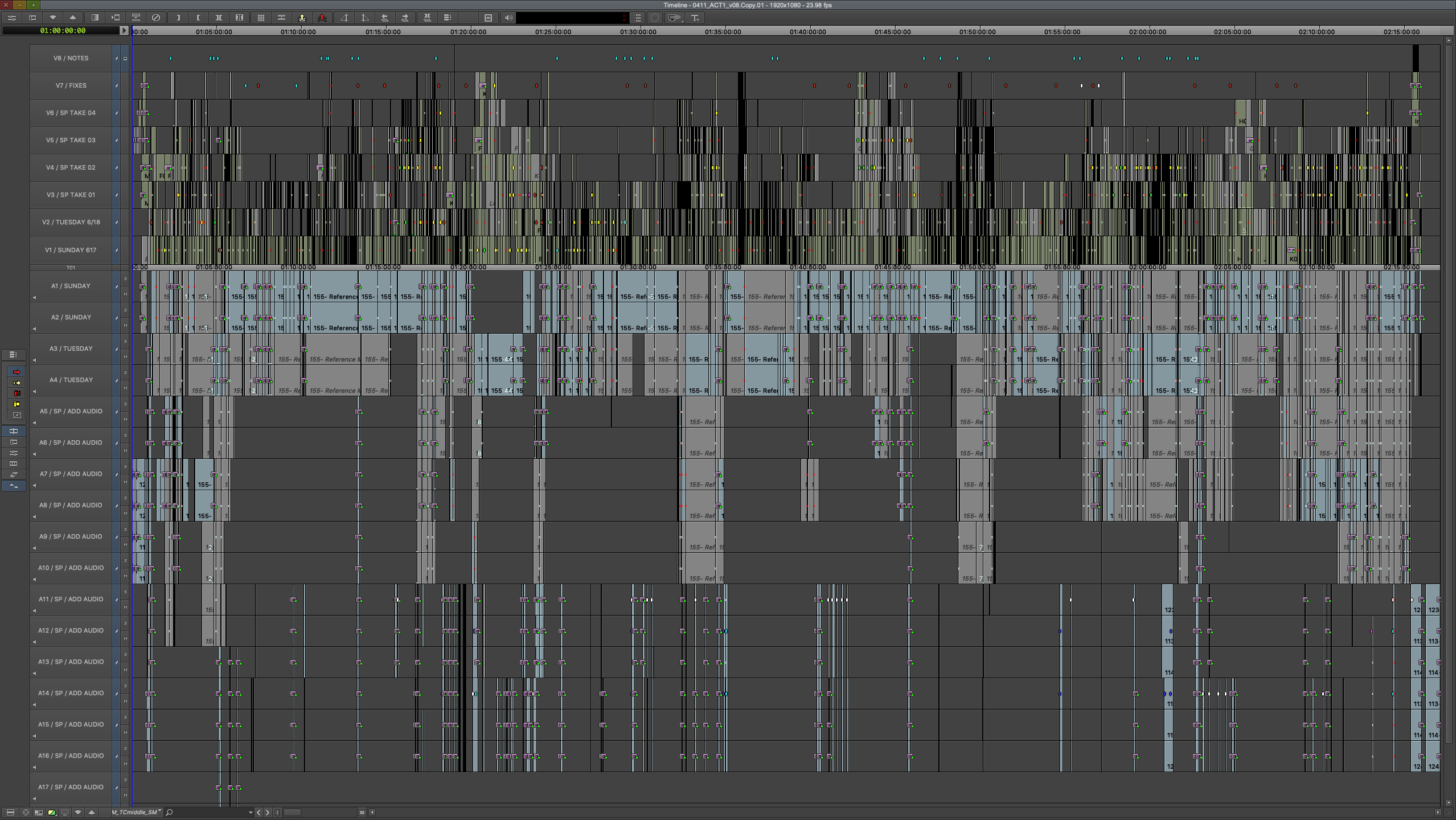Click the 01:00:00:00 timecode field

click(61, 31)
